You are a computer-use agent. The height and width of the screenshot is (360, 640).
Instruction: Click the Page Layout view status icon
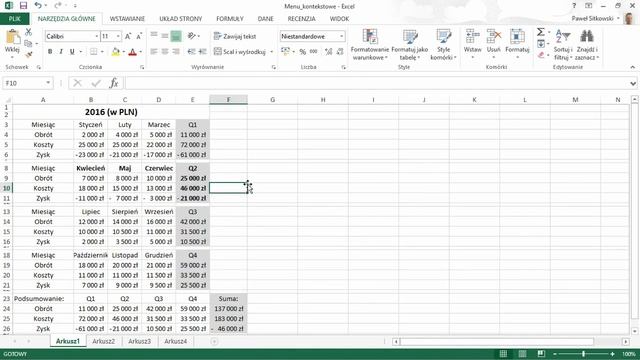point(522,354)
